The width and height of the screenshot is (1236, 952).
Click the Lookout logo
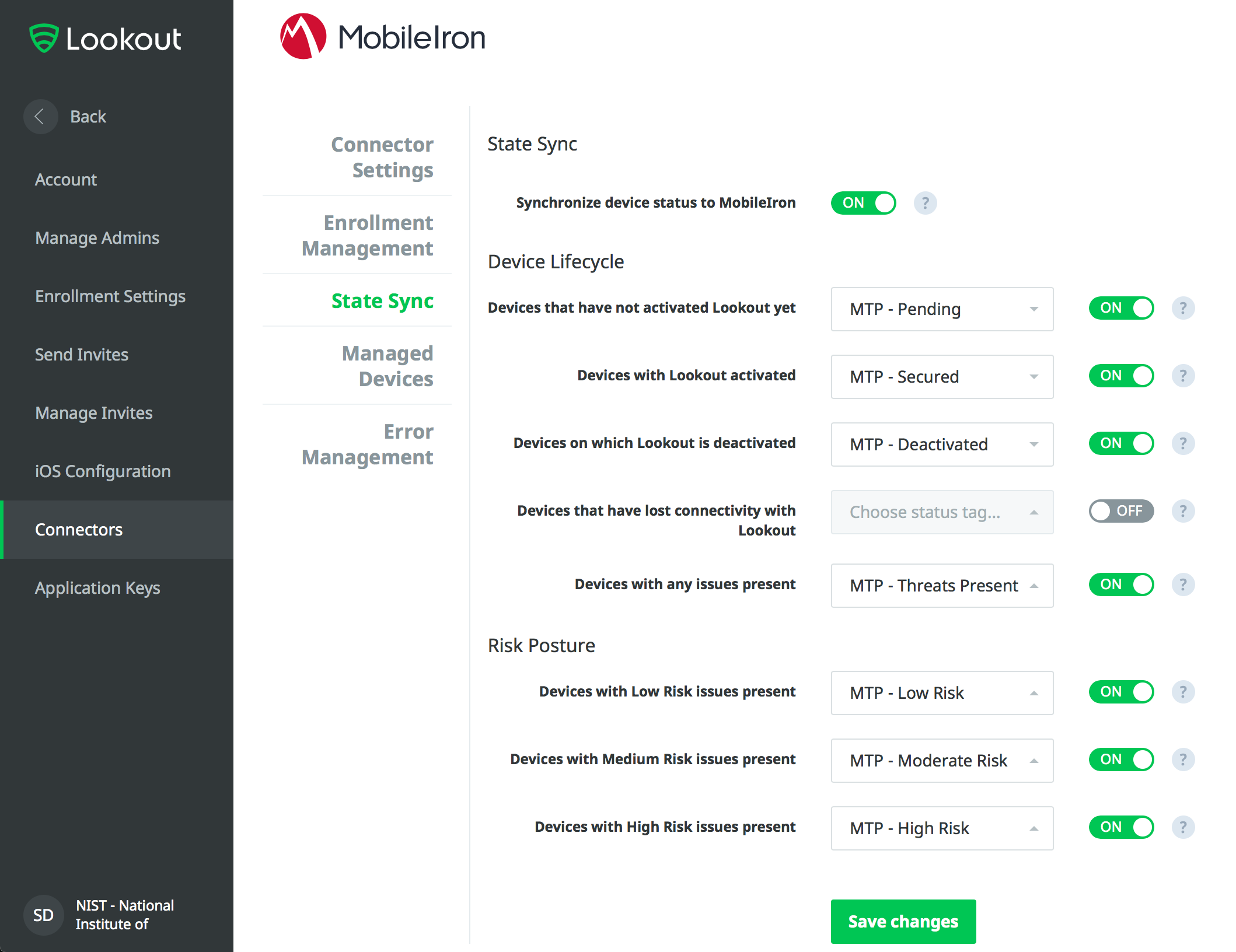tap(105, 39)
